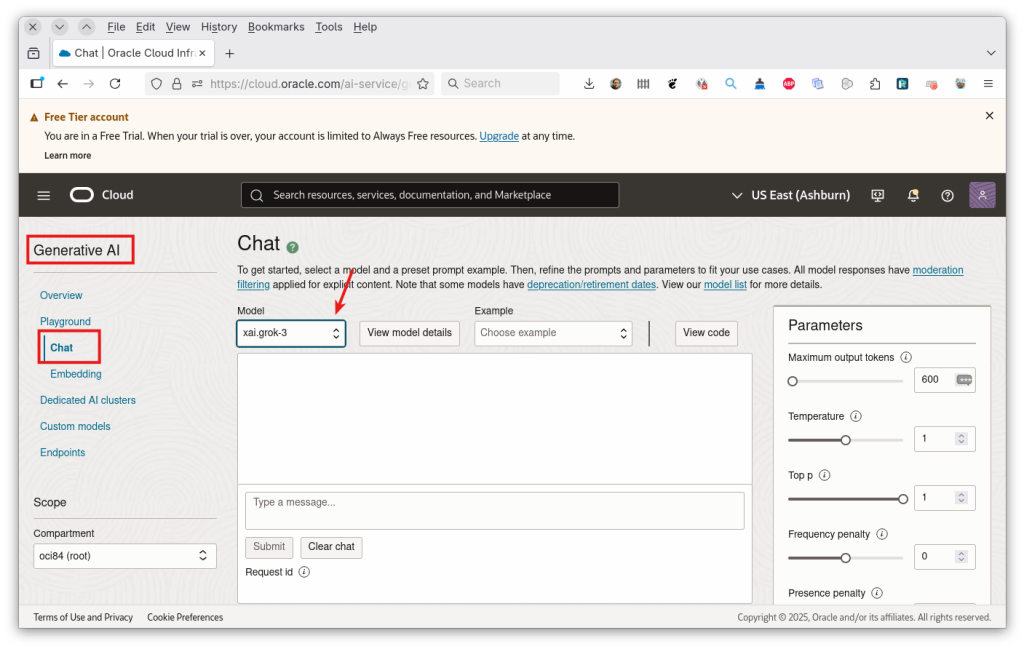
Task: Click the Clear chat button
Action: (331, 547)
